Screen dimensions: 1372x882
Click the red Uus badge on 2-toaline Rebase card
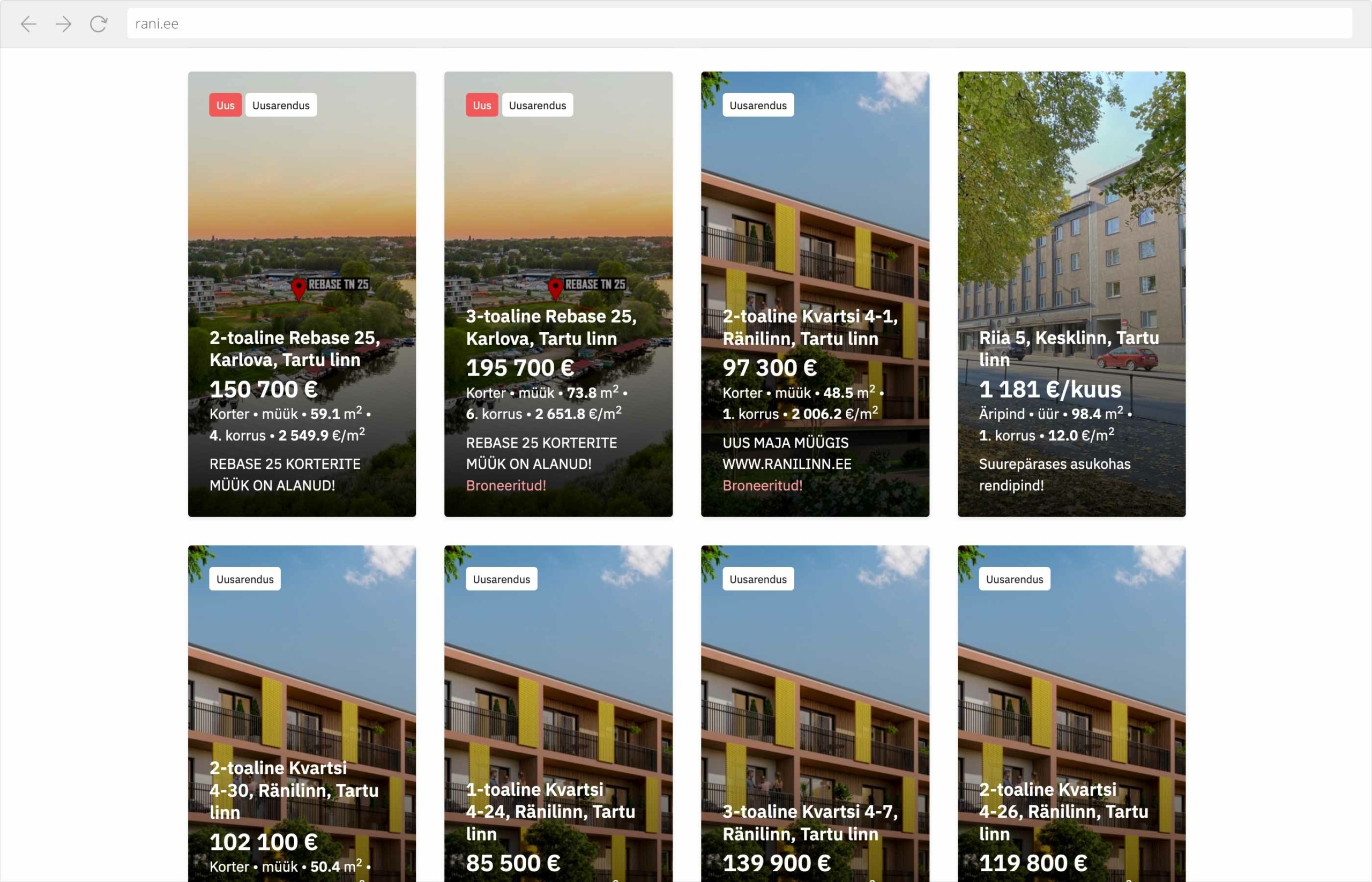tap(225, 105)
